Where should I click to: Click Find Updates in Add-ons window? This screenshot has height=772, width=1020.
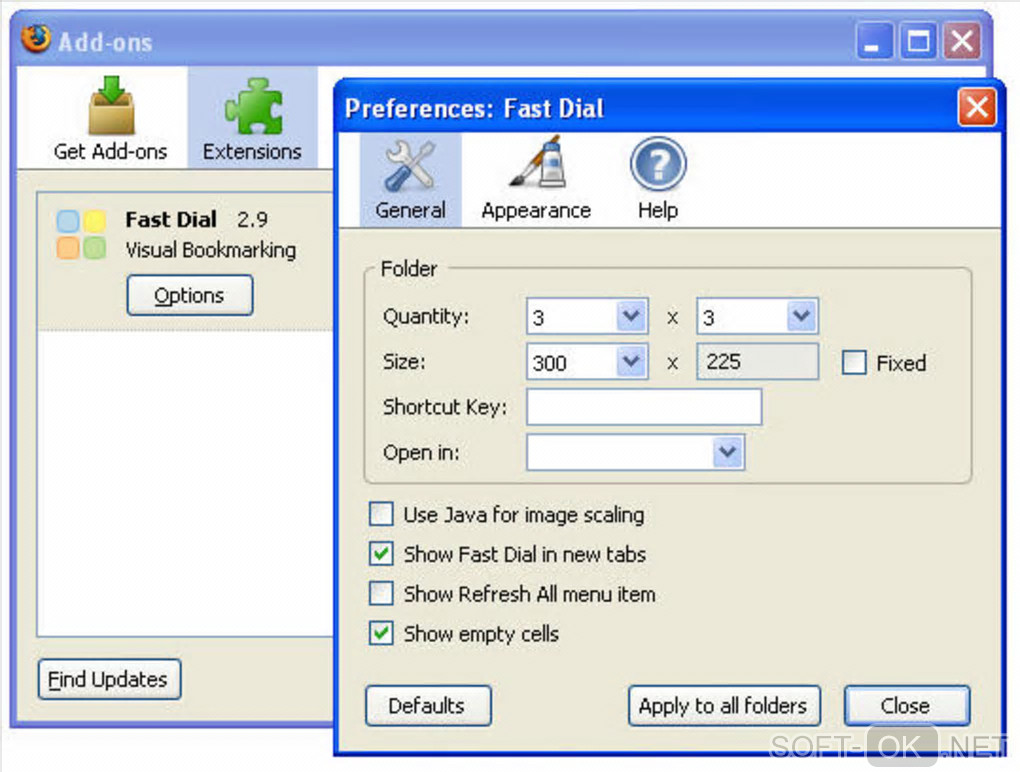point(109,680)
